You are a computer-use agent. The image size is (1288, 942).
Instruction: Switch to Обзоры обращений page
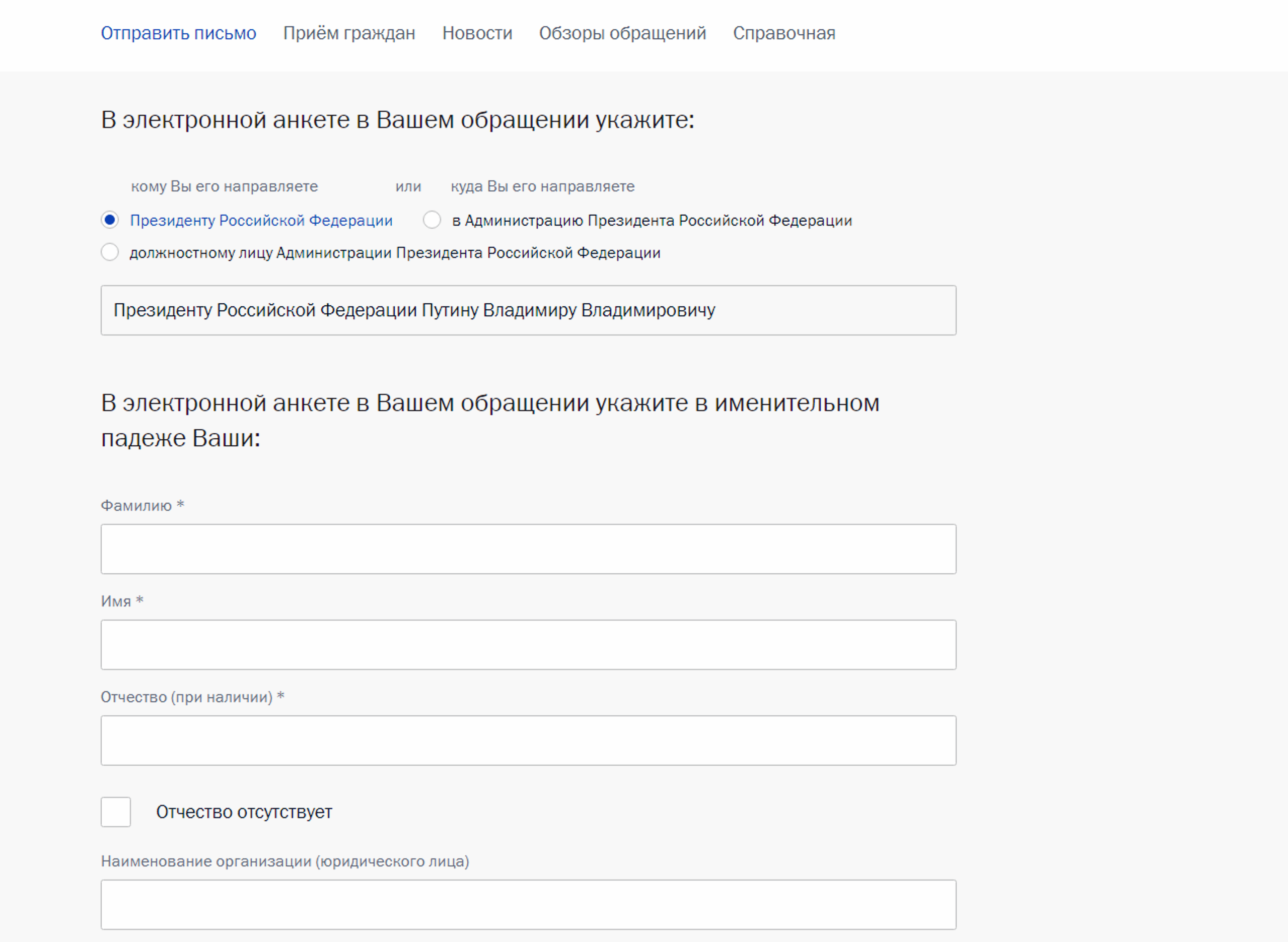[x=622, y=33]
